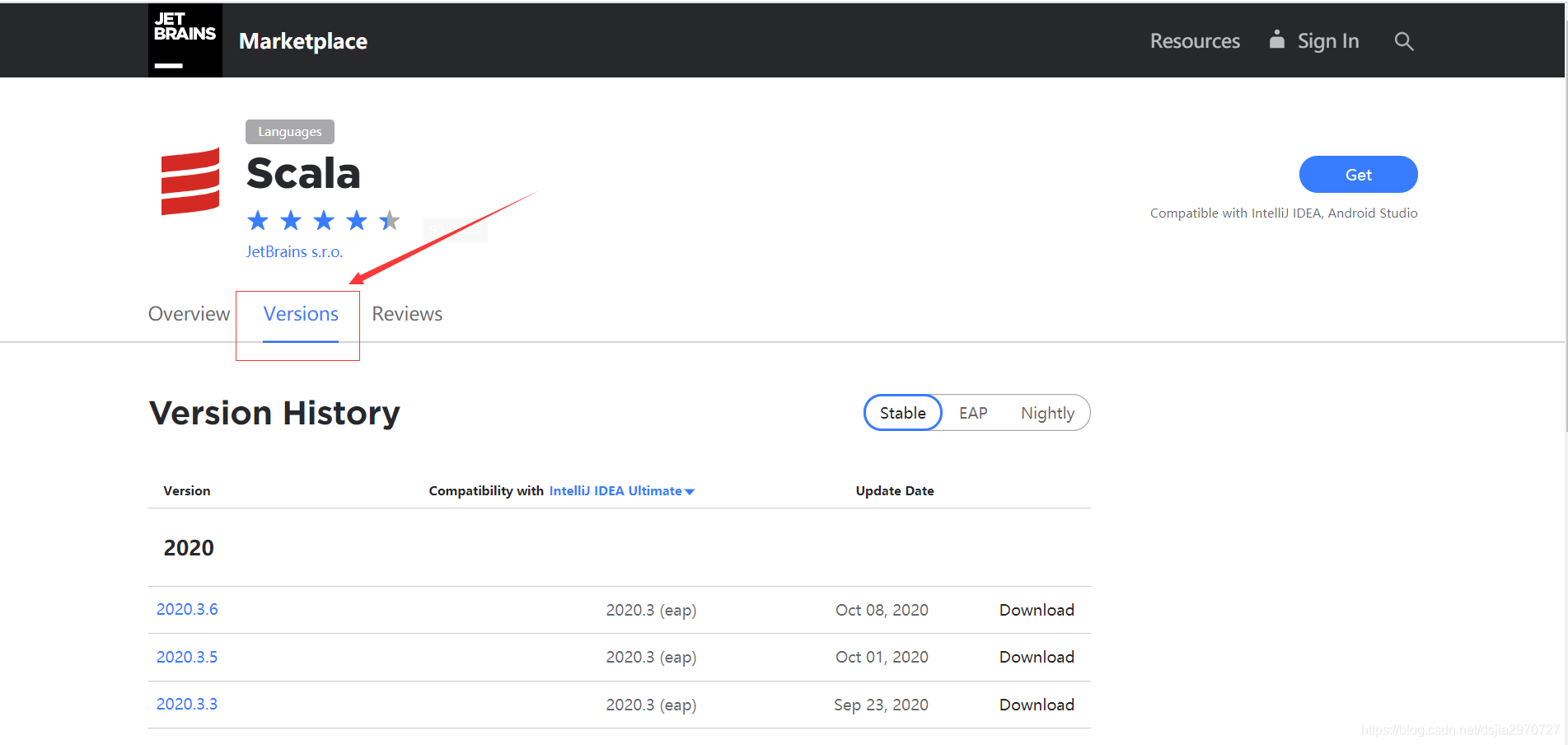This screenshot has width=1568, height=745.
Task: Click the blue Get button
Action: pyautogui.click(x=1358, y=175)
